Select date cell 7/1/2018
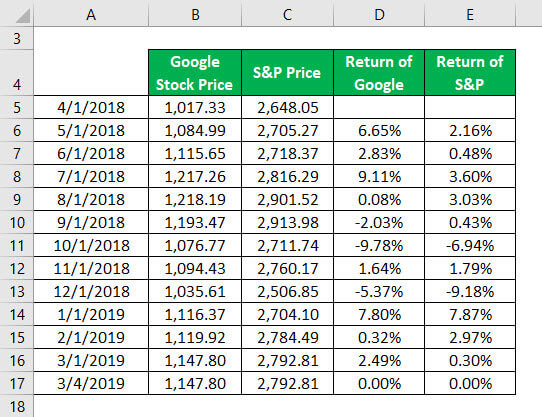542x417 pixels. [x=91, y=176]
